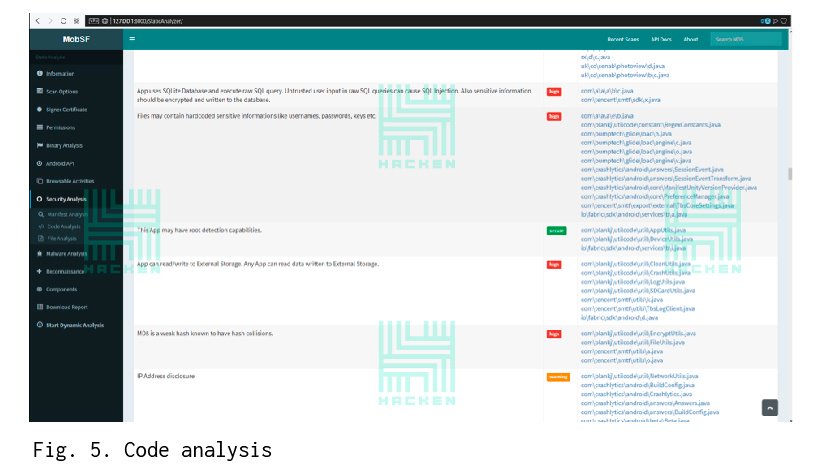Screen dimensions: 815x475
Task: Collapse the Security Analysis sidebar section
Action: pyautogui.click(x=66, y=199)
